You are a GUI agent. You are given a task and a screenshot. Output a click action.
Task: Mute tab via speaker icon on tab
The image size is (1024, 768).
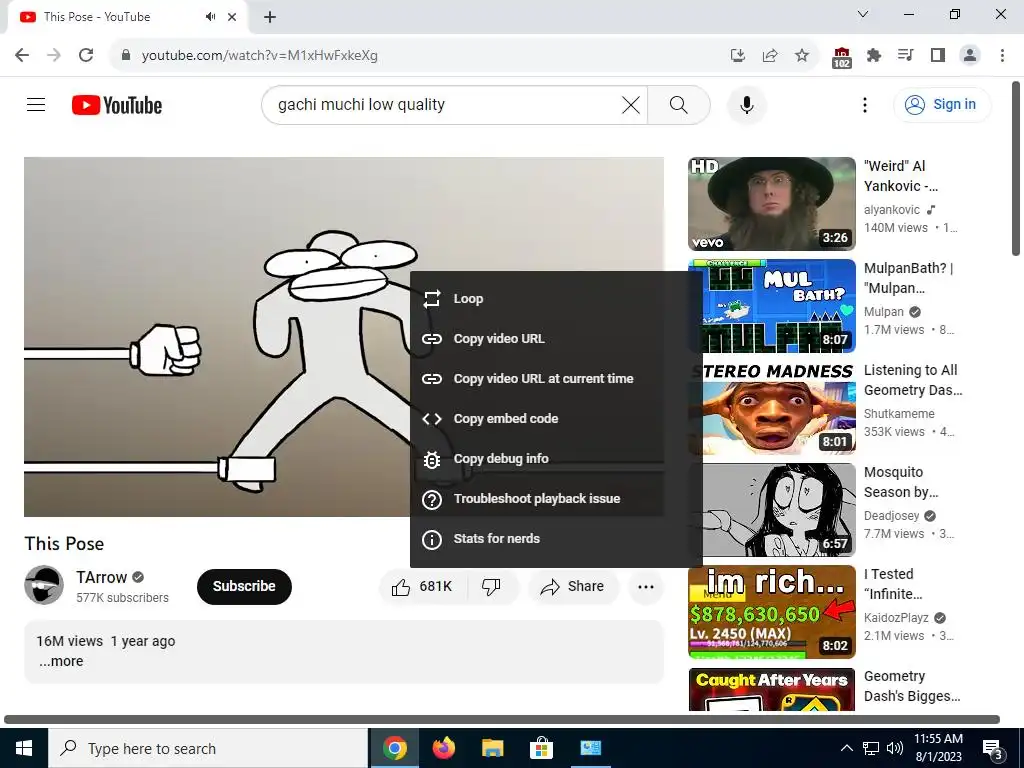coord(210,16)
